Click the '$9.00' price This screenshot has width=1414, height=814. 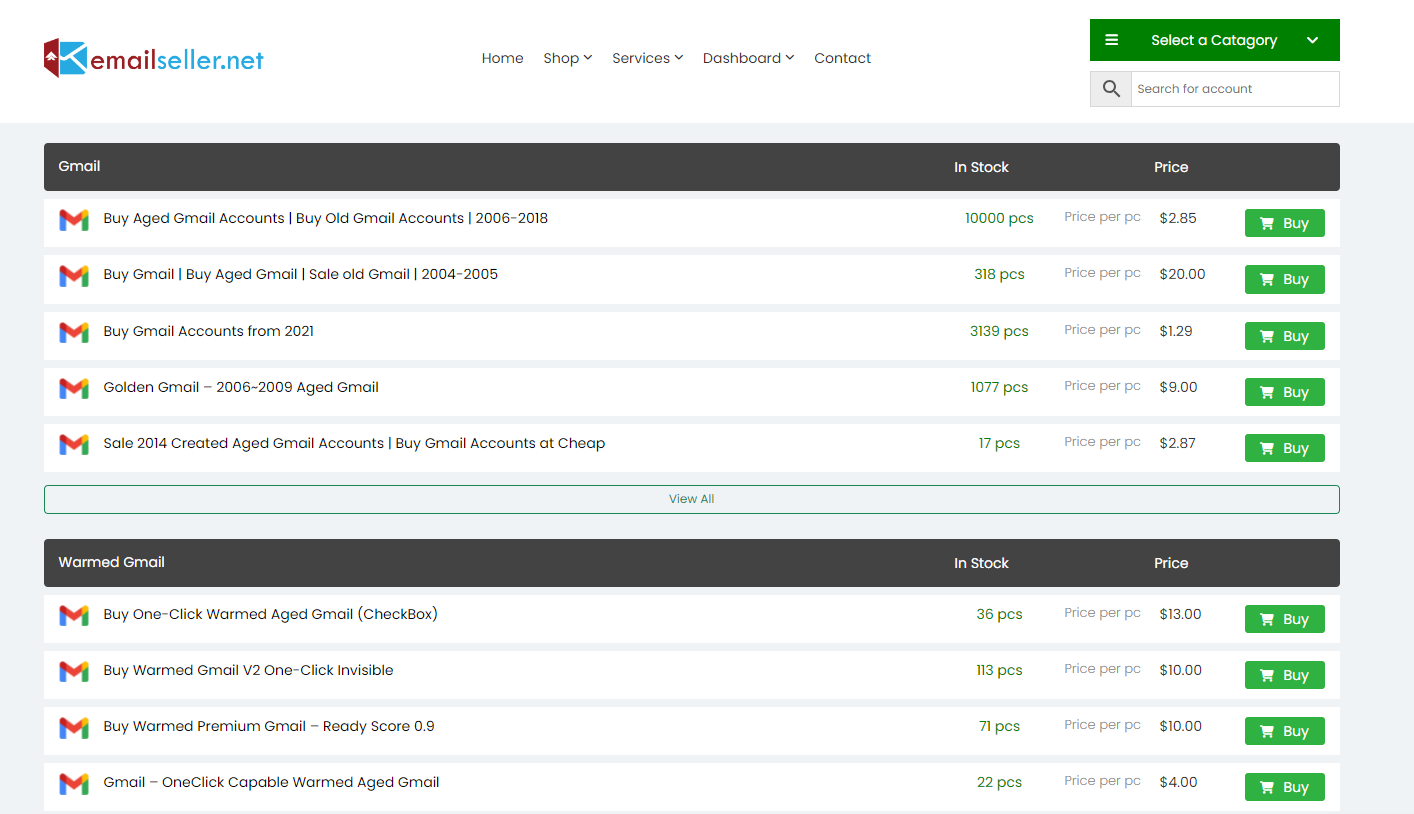(x=1178, y=387)
